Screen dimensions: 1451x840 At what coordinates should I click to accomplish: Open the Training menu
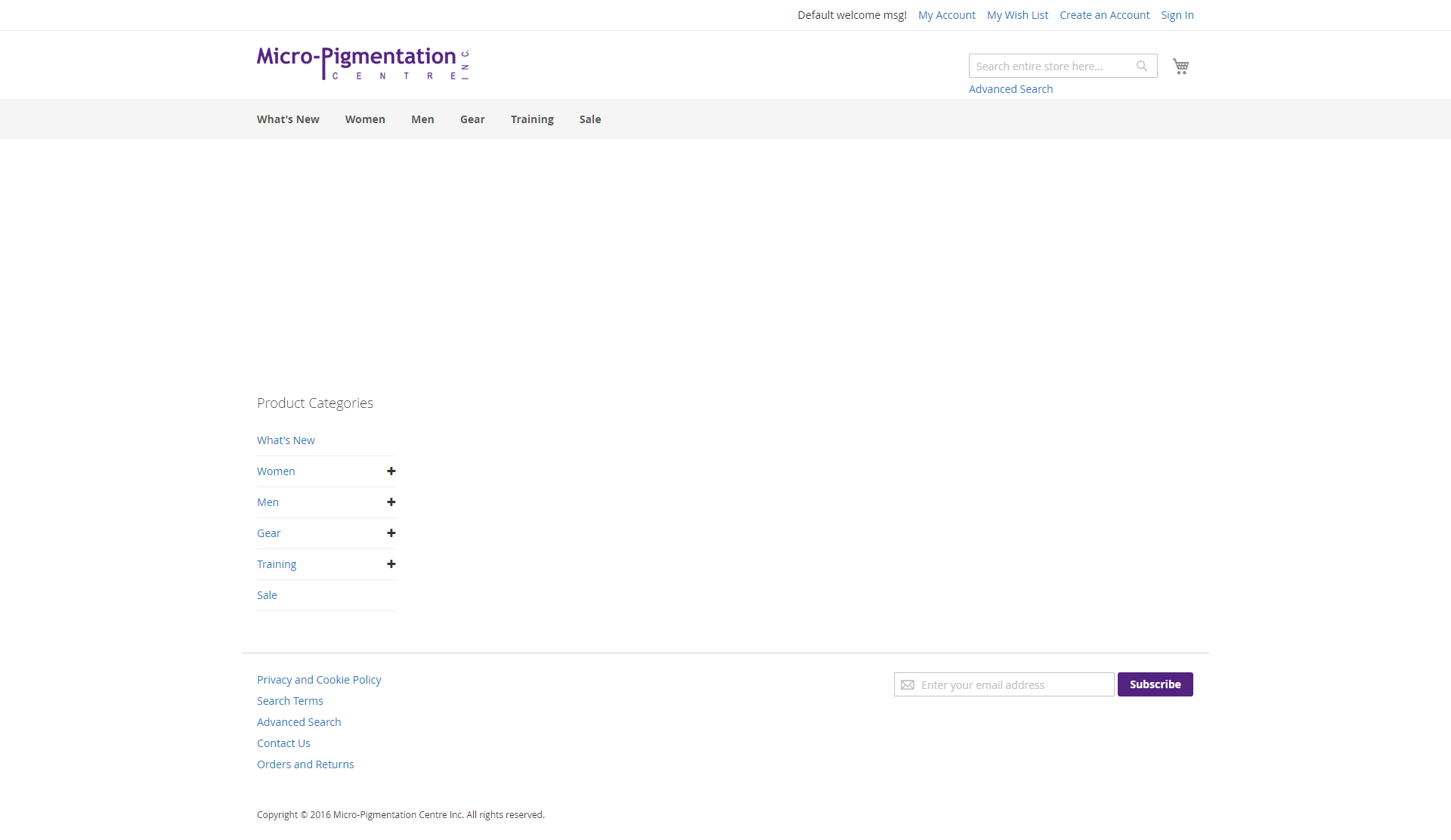532,119
